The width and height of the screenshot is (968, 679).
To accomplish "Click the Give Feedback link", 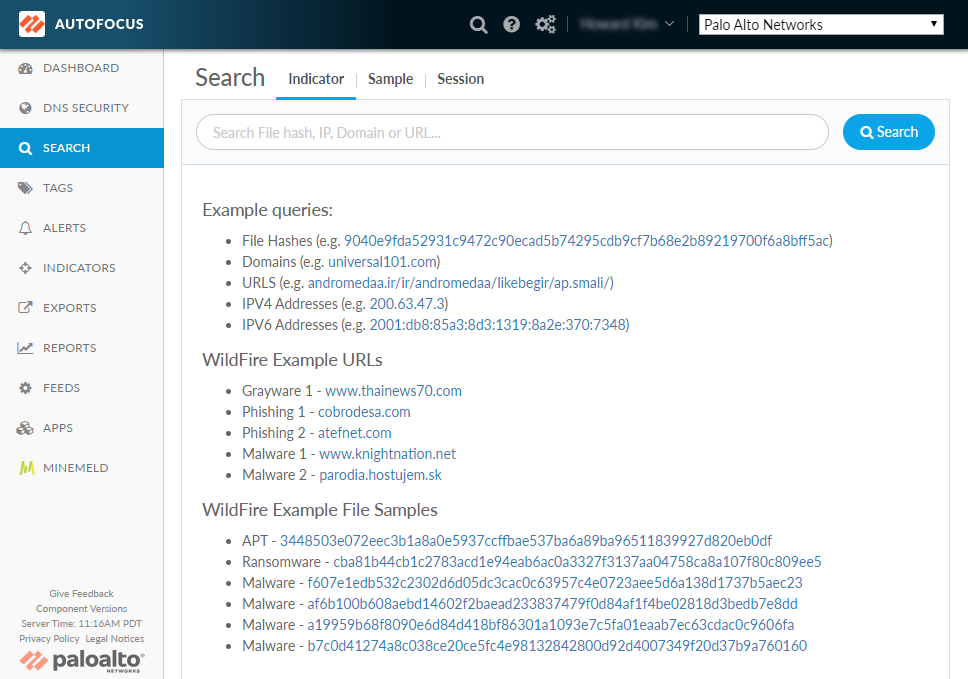I will point(82,594).
